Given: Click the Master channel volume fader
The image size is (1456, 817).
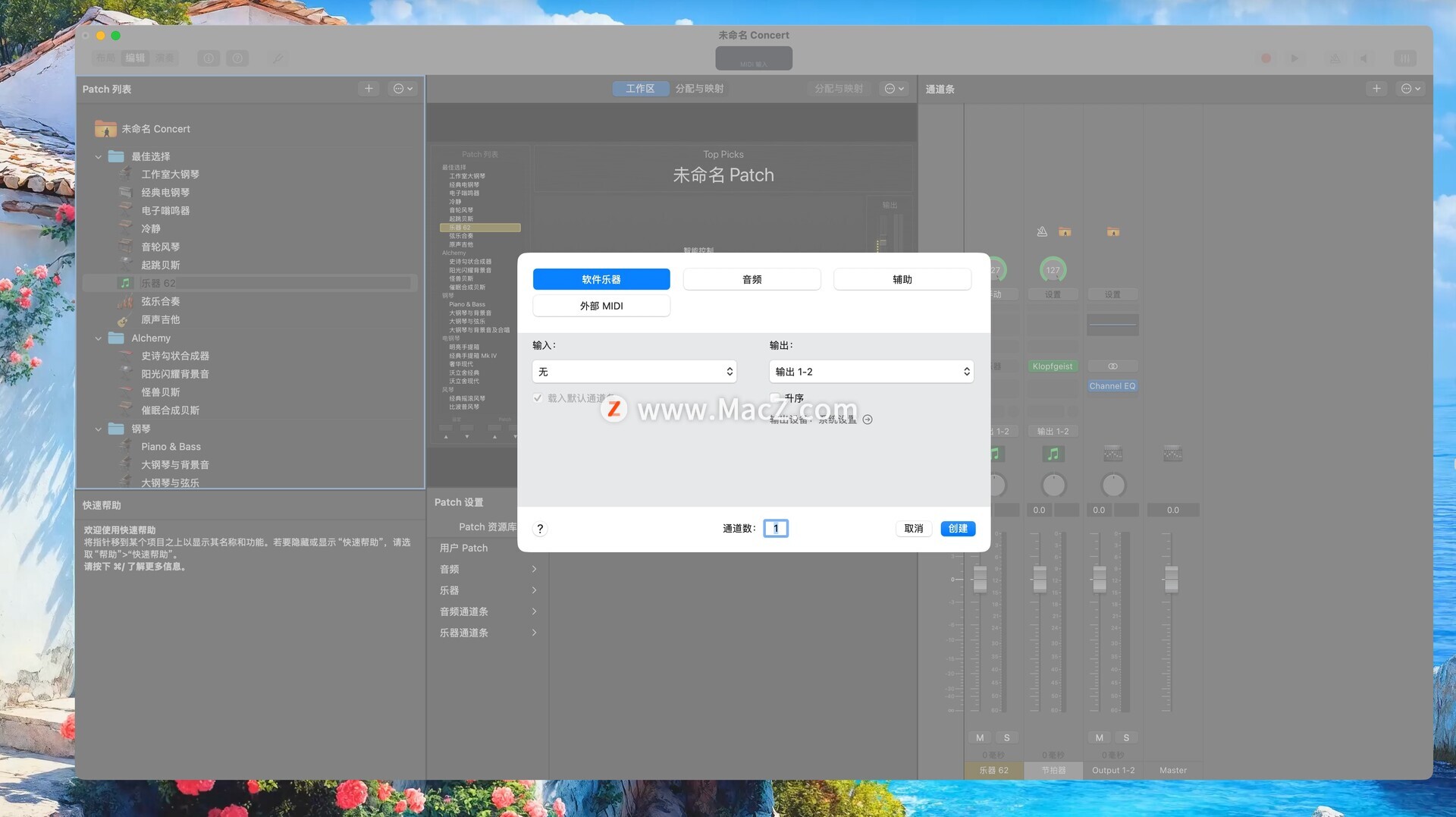Looking at the screenshot, I should [x=1172, y=580].
